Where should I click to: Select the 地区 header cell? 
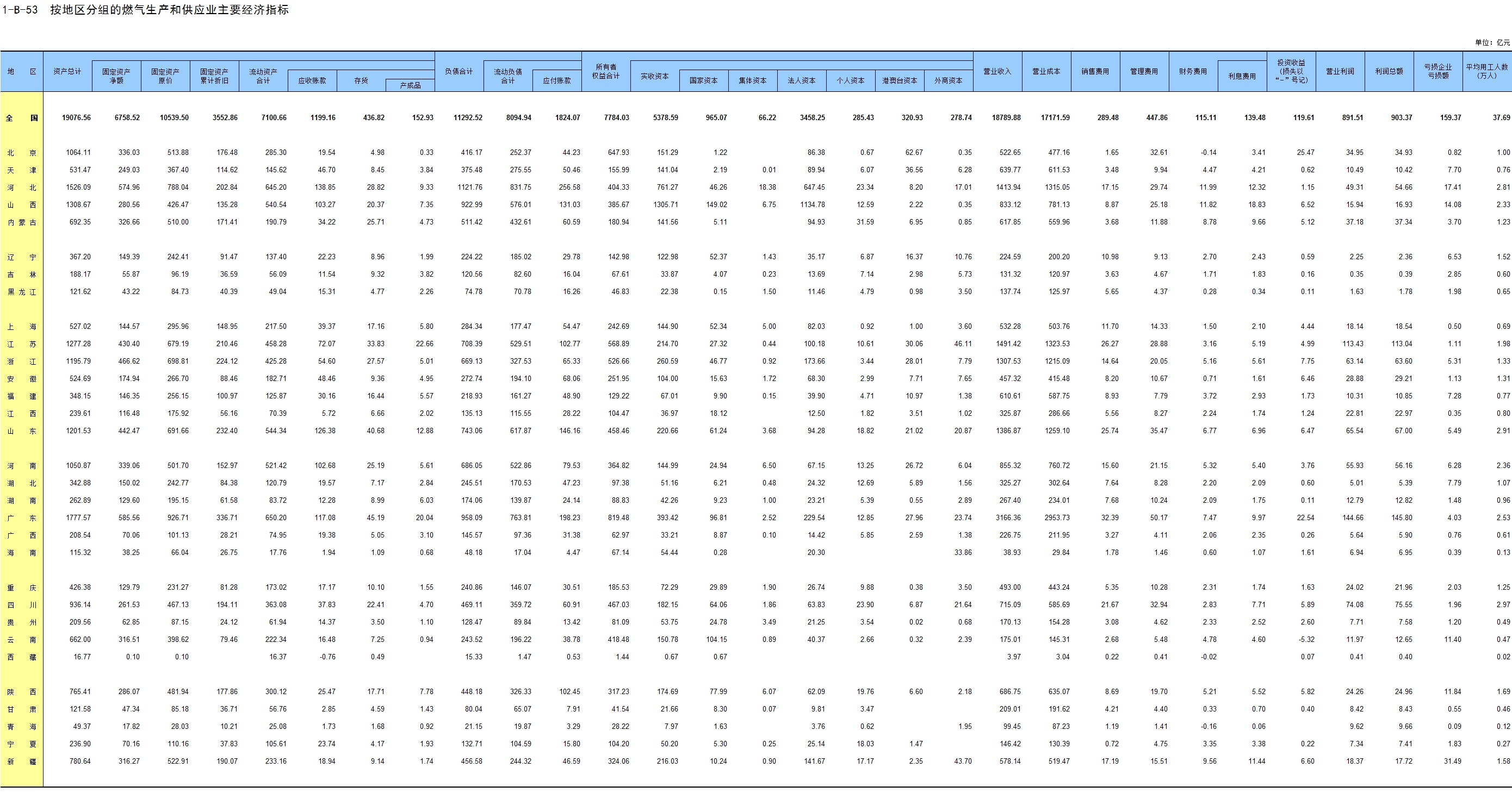tap(21, 72)
